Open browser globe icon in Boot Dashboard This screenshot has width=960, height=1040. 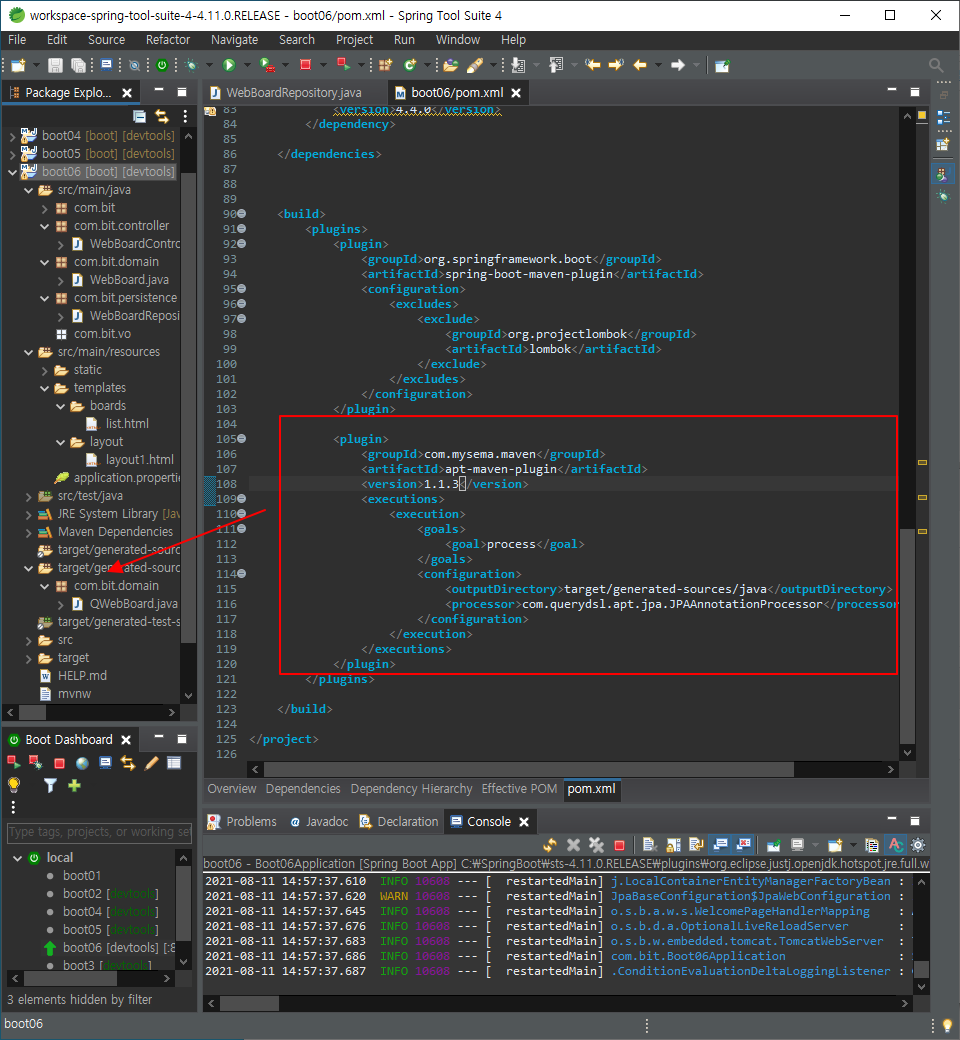pyautogui.click(x=82, y=763)
